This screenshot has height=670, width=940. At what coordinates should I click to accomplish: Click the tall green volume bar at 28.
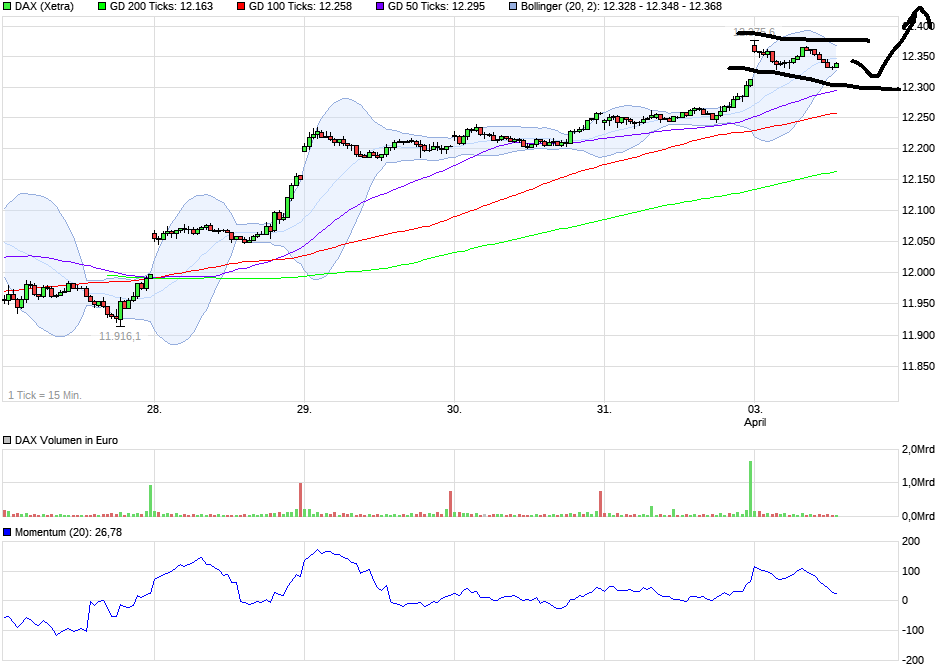tap(150, 501)
